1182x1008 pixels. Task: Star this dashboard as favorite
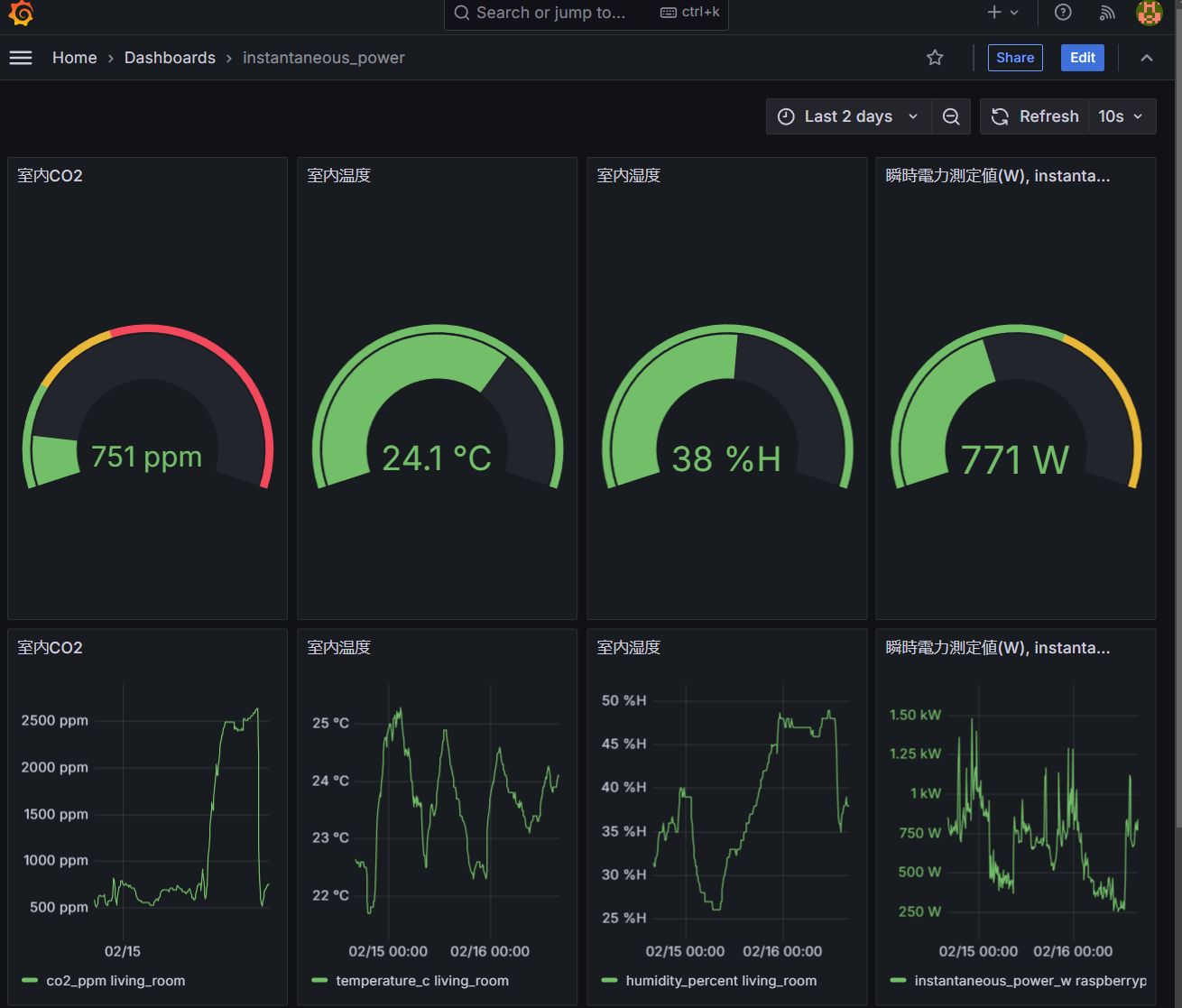point(935,58)
